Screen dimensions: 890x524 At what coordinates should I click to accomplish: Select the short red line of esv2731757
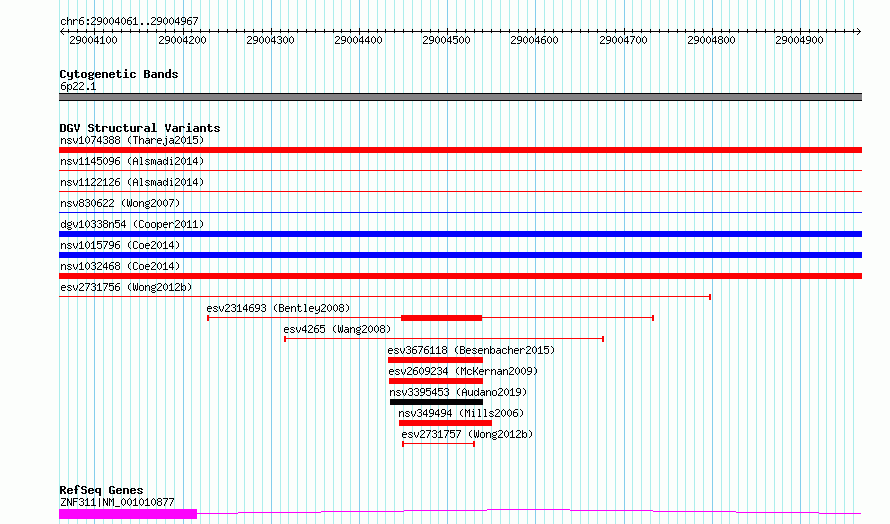click(438, 444)
